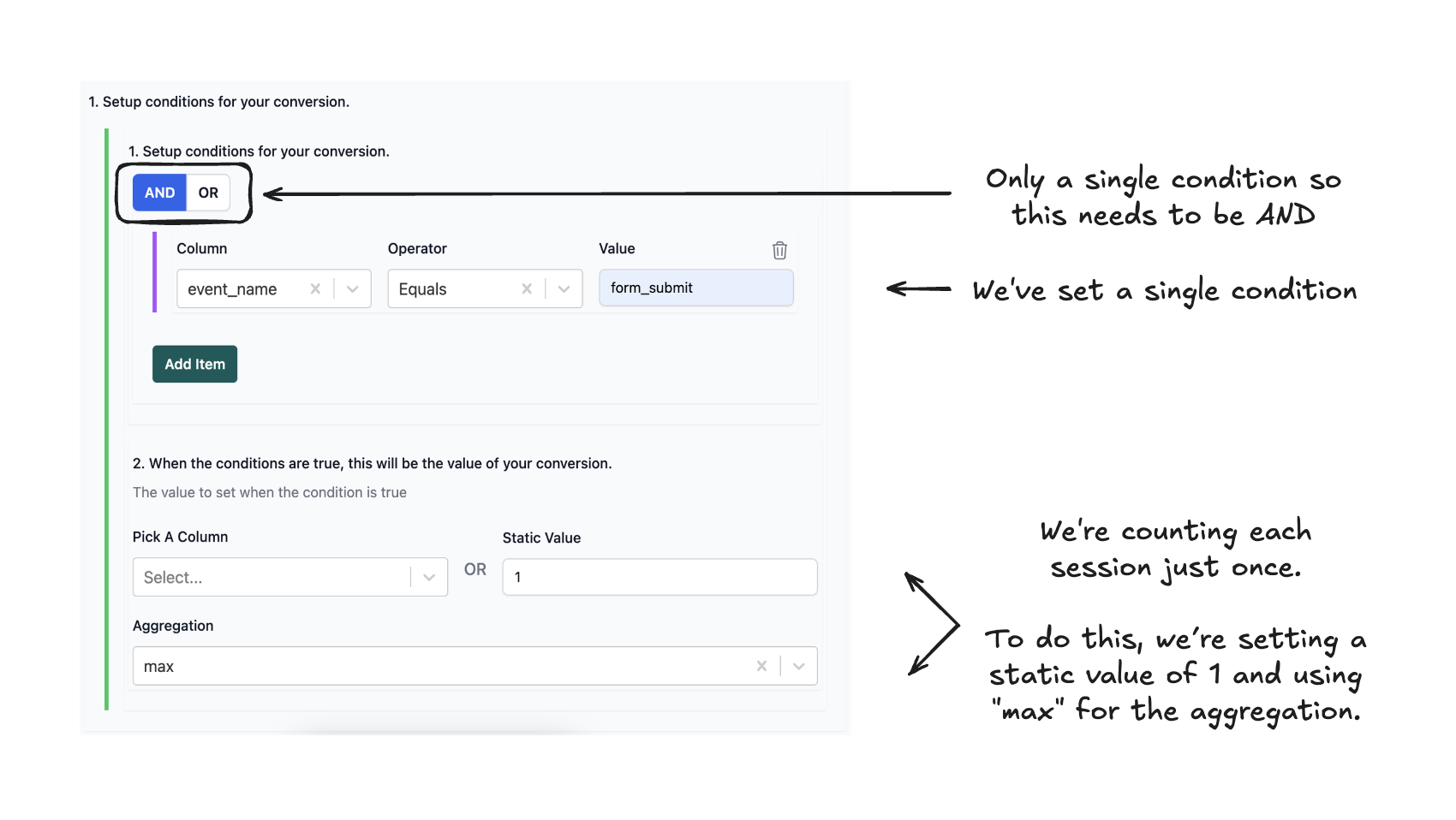Screen dimensions: 1456x820
Task: Expand the Aggregation dropdown arrow
Action: tap(799, 666)
